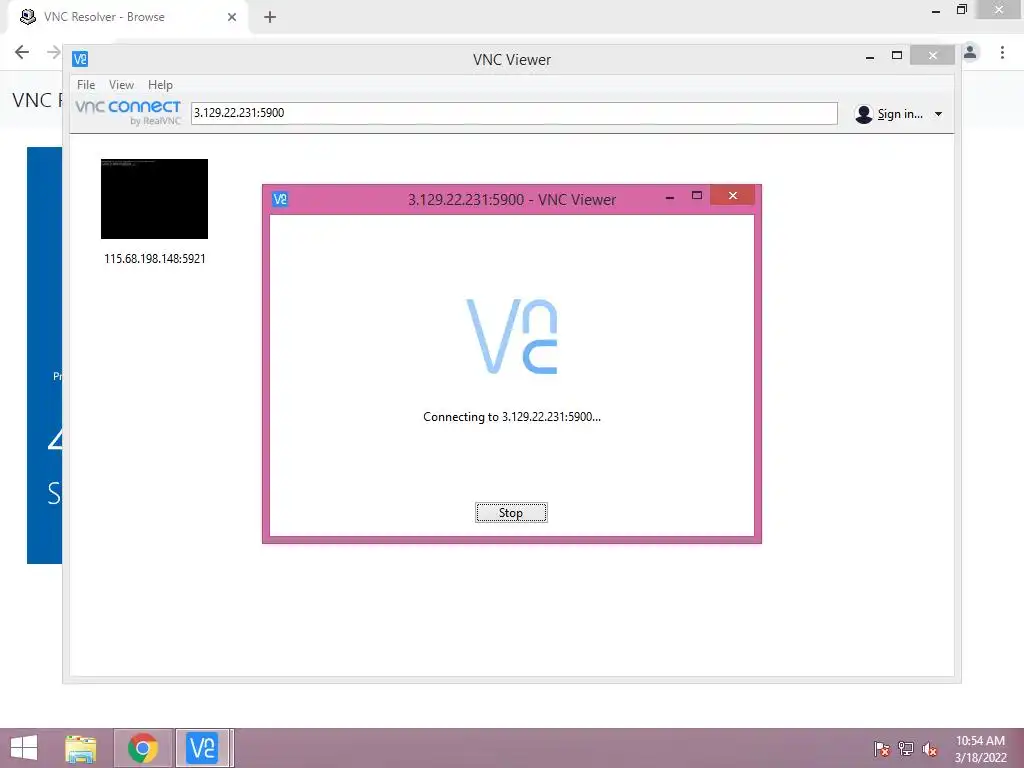The height and width of the screenshot is (768, 1024).
Task: Select the 115.68.198.148:5921 connection thumbnail
Action: 154,199
